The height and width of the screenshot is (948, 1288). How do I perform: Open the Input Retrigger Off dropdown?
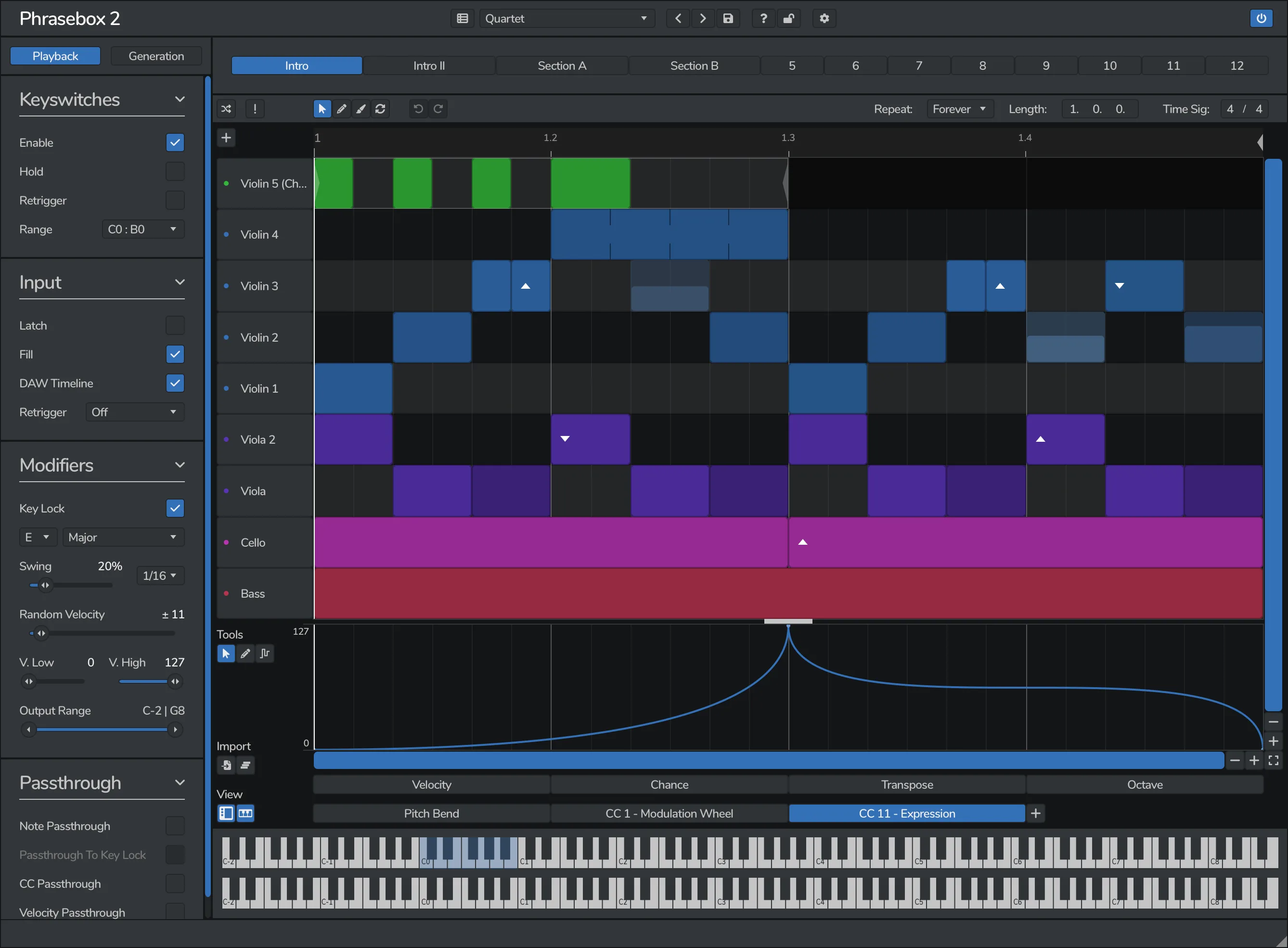coord(135,412)
